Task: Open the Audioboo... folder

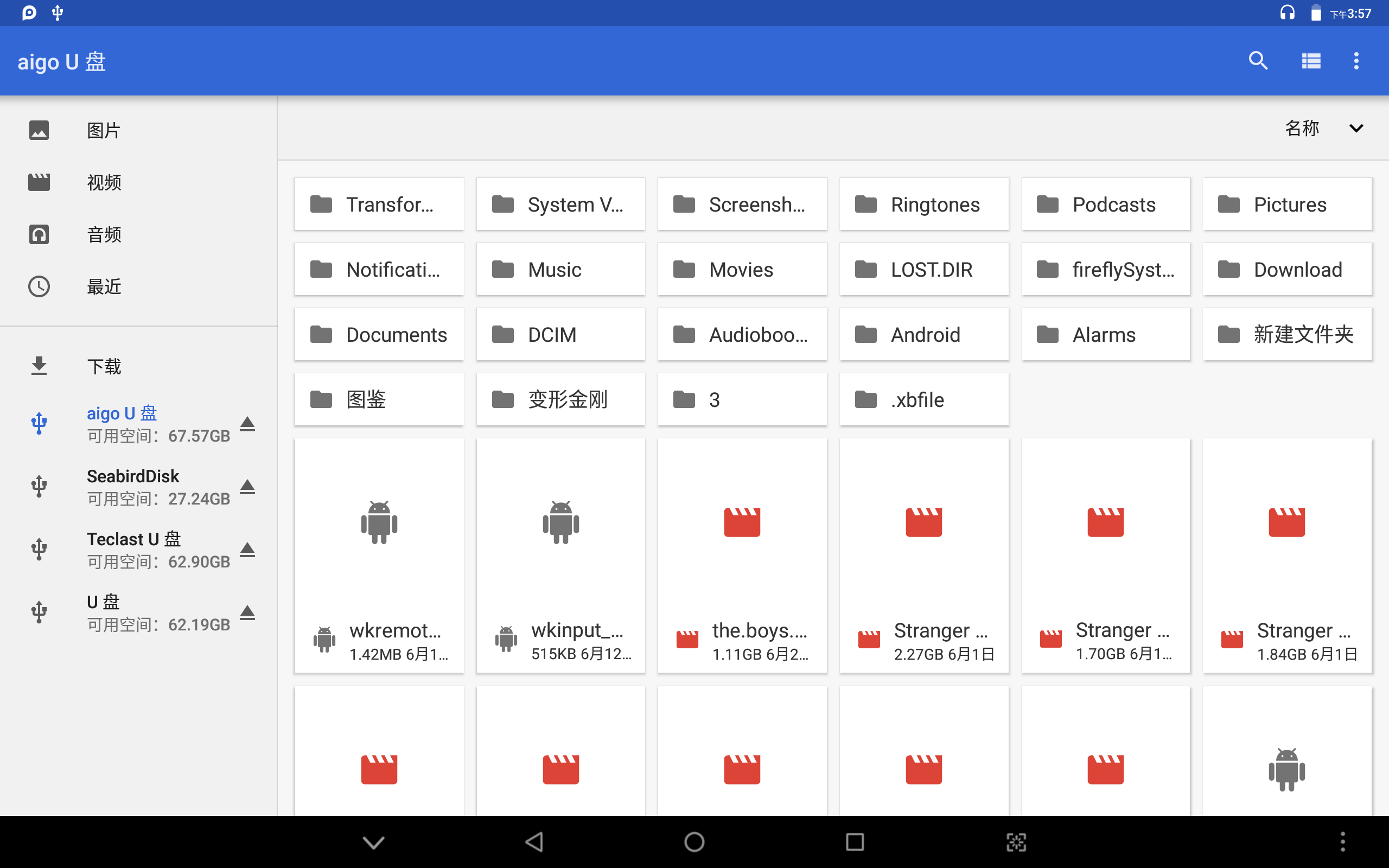Action: tap(742, 334)
